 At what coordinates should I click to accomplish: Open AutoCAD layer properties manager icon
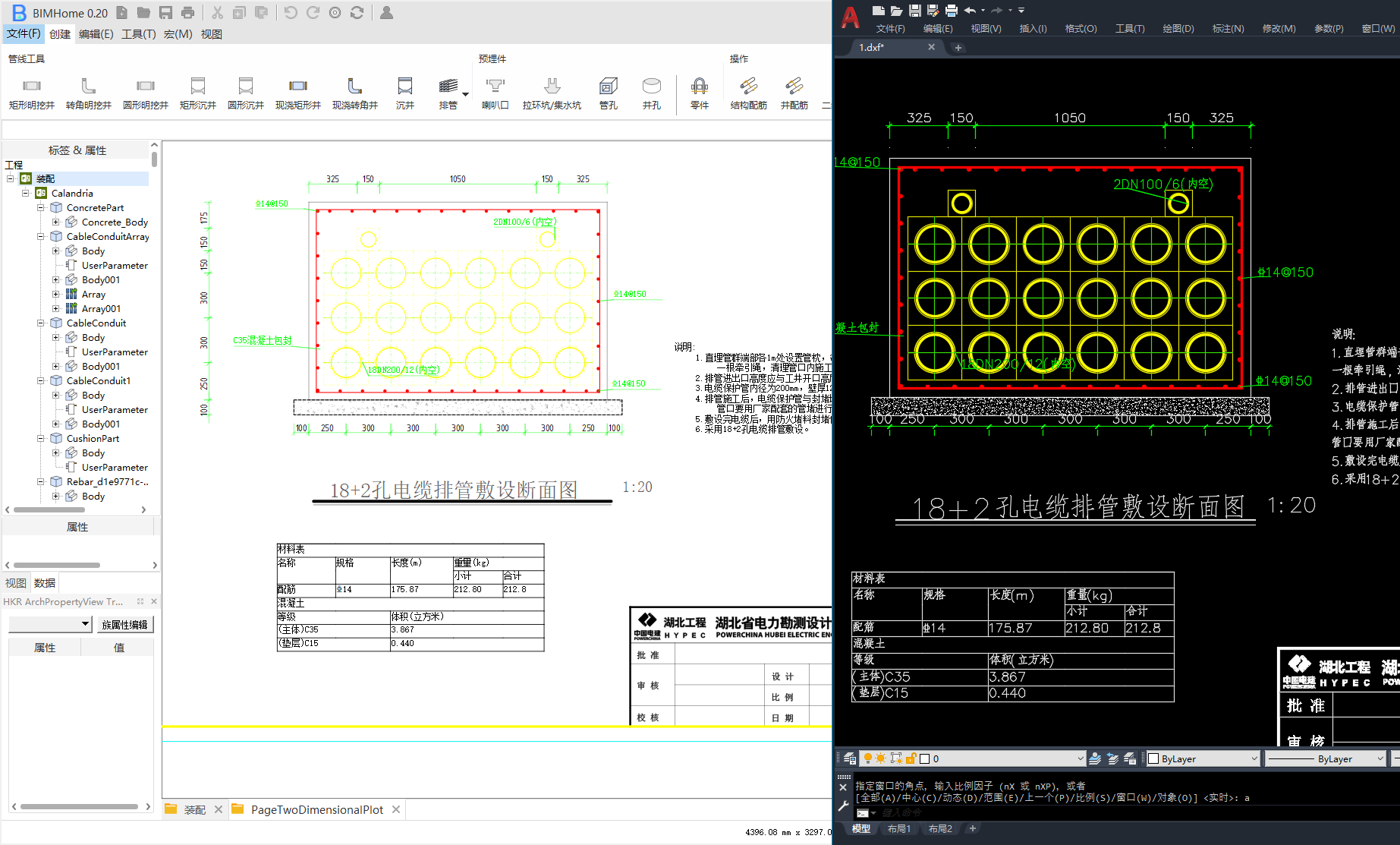(x=850, y=758)
